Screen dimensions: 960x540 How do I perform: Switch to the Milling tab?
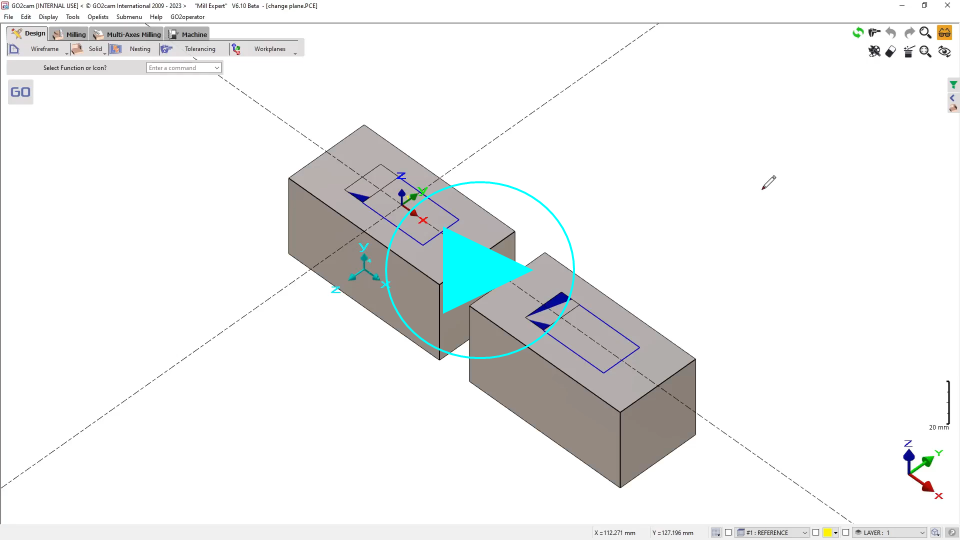point(69,34)
